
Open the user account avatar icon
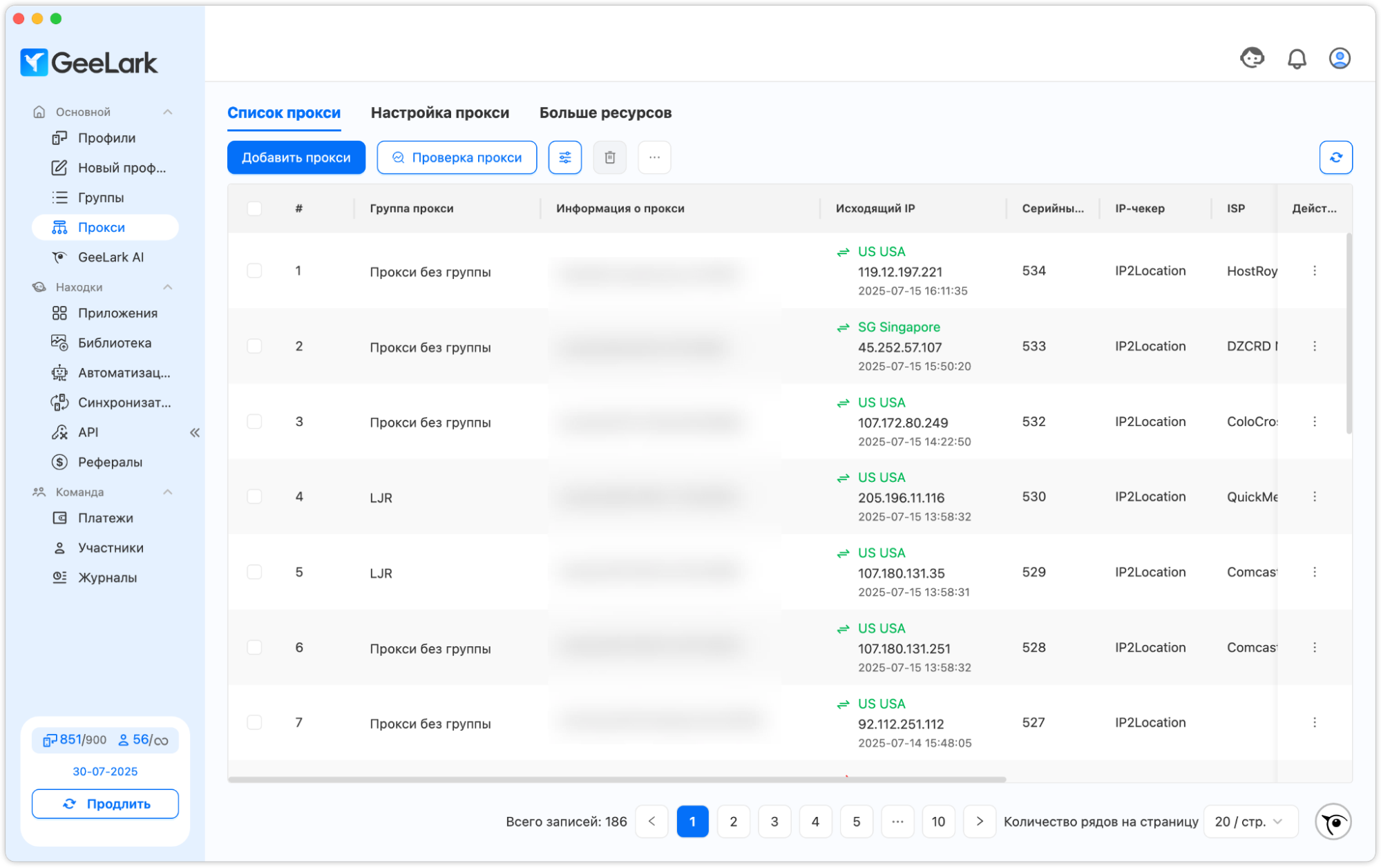coord(1339,59)
